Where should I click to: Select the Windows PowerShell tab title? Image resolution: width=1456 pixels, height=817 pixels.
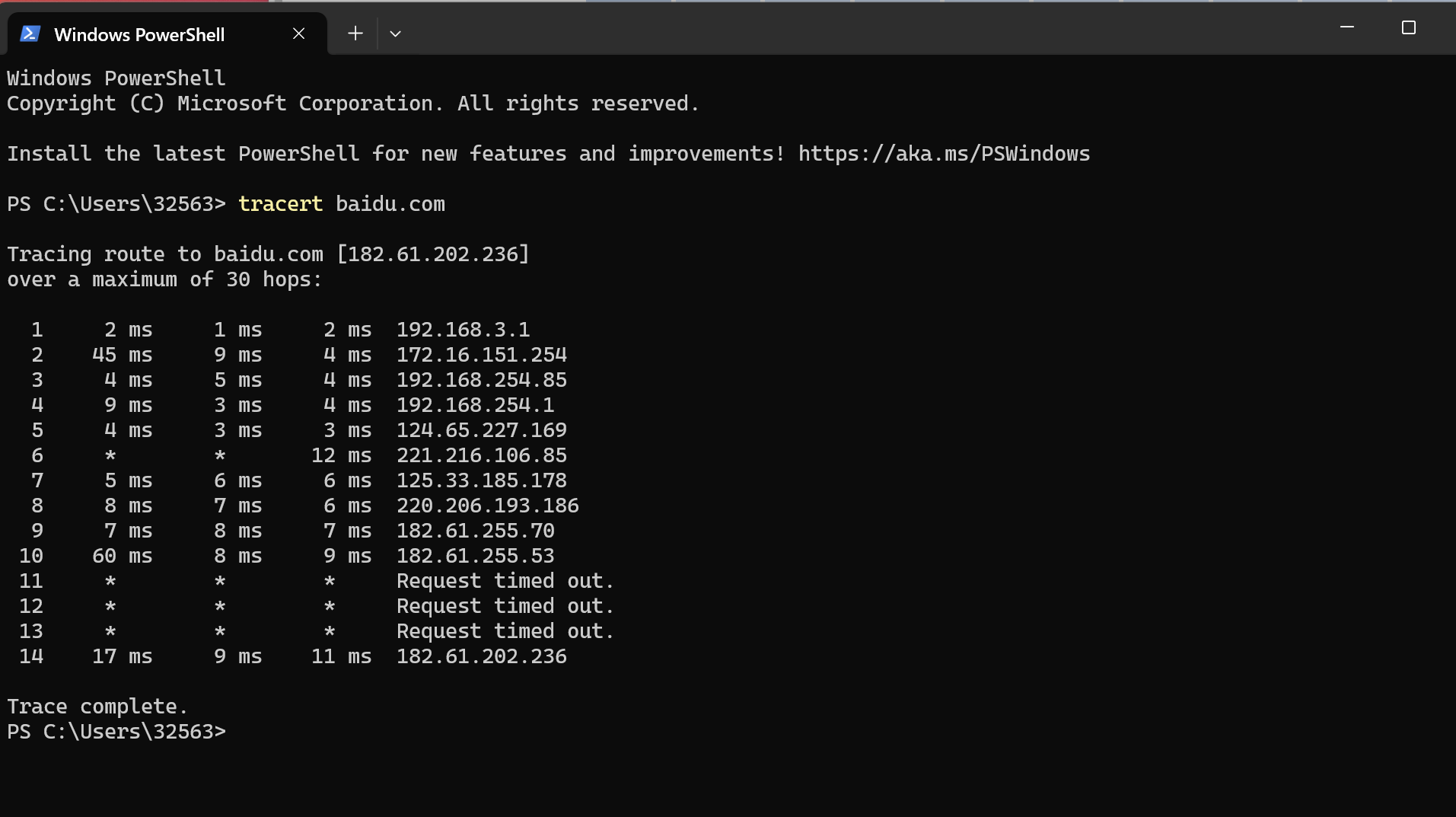click(139, 34)
